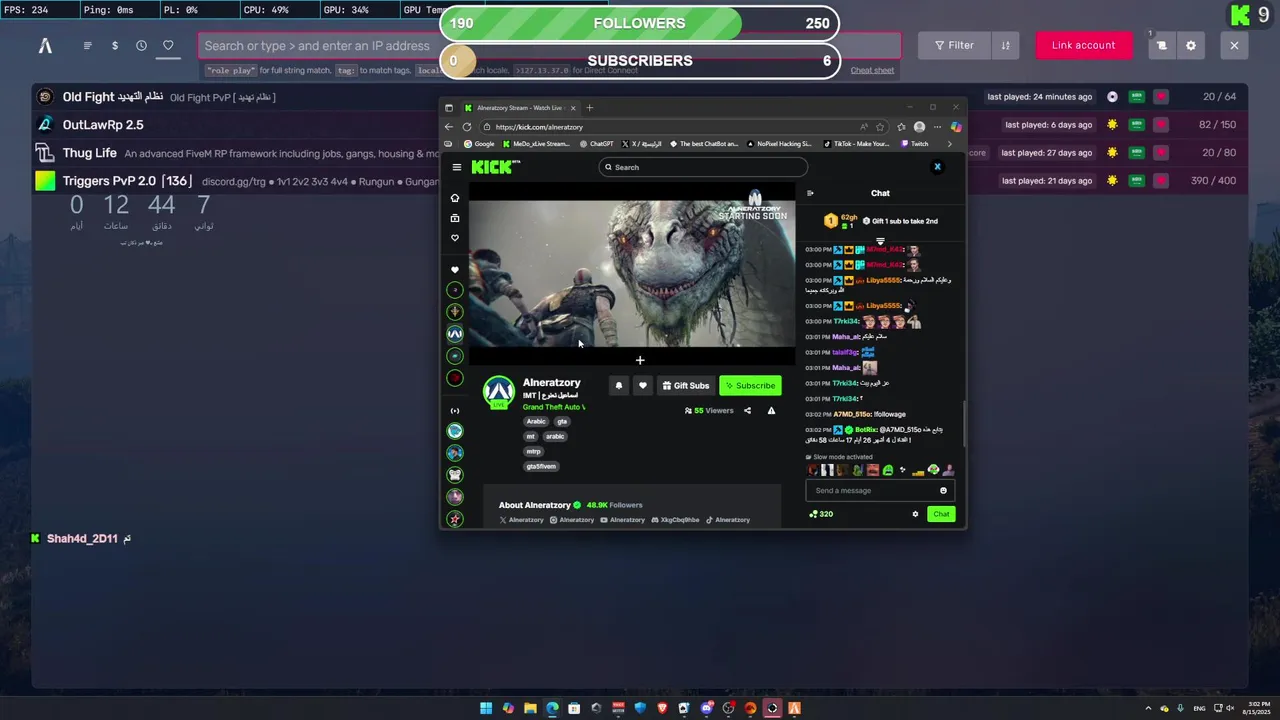Click the FiveM server list icon
The width and height of the screenshot is (1280, 720).
point(87,45)
